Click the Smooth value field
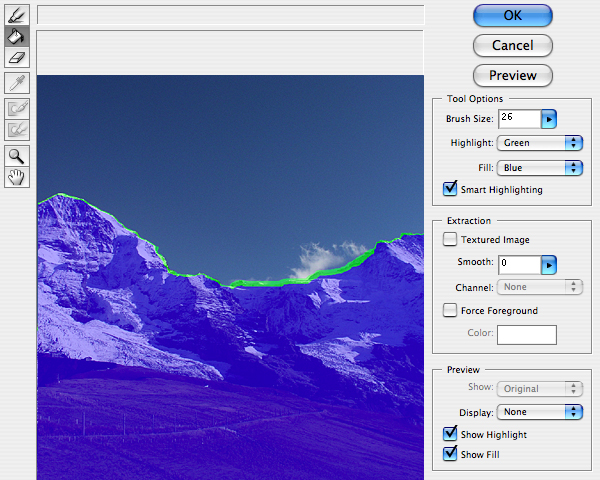600x480 pixels. [520, 265]
